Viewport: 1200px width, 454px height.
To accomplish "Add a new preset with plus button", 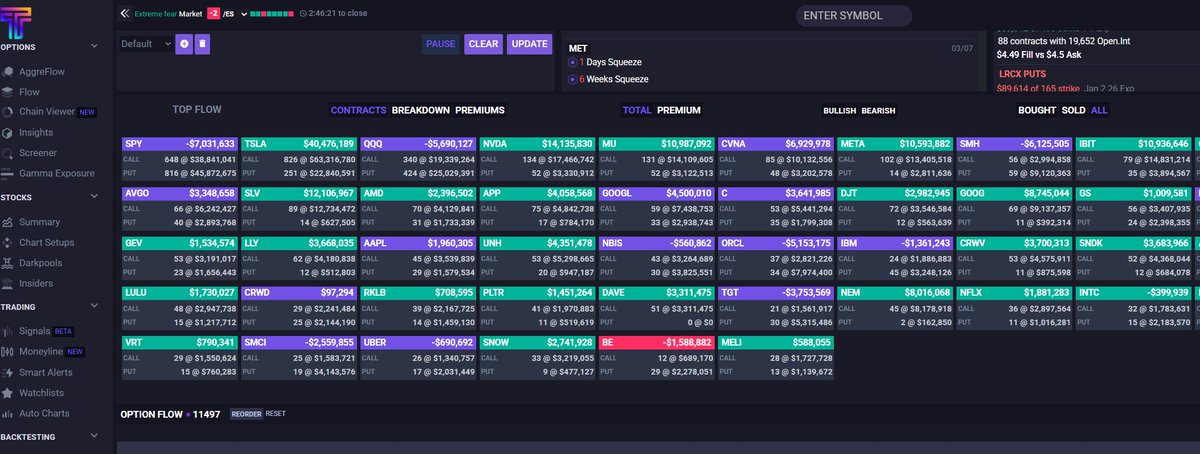I will pos(184,44).
